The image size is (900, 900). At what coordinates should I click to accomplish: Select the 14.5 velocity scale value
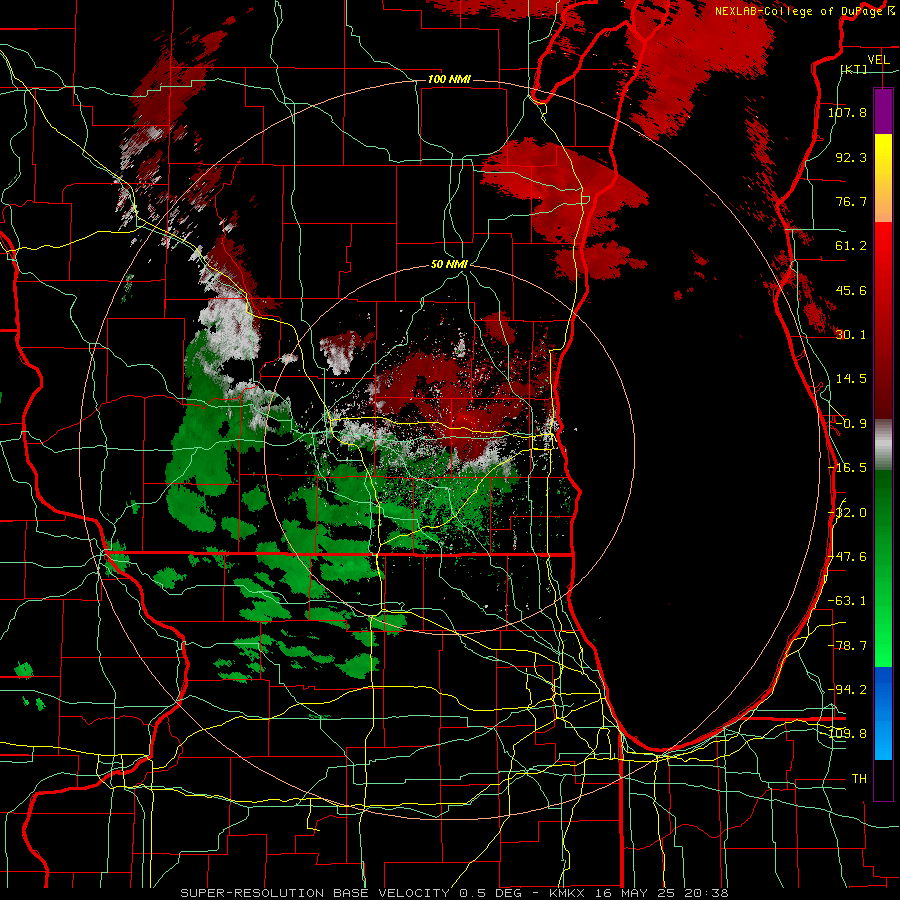click(x=851, y=379)
